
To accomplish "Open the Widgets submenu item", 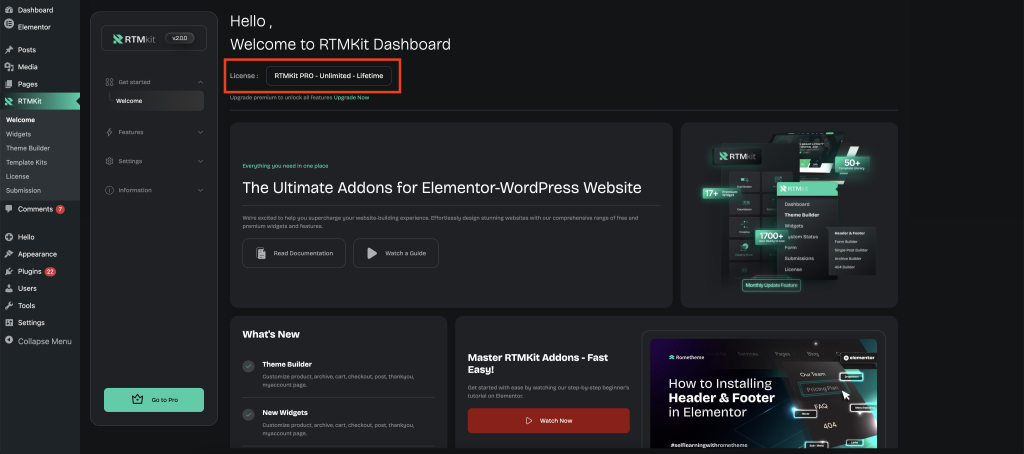I will 18,134.
